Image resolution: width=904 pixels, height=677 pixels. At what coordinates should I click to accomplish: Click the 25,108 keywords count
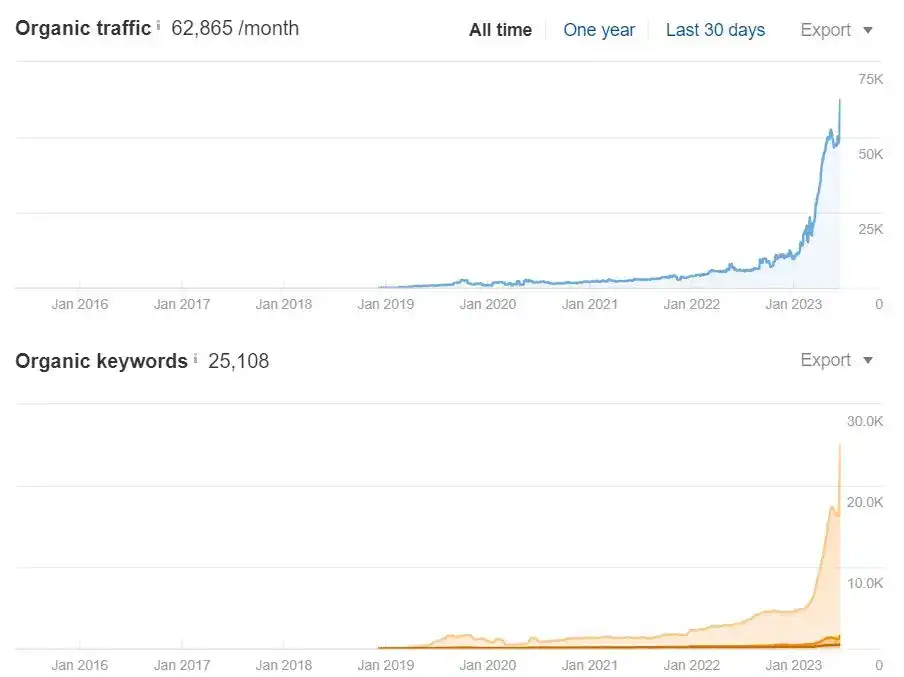(239, 361)
